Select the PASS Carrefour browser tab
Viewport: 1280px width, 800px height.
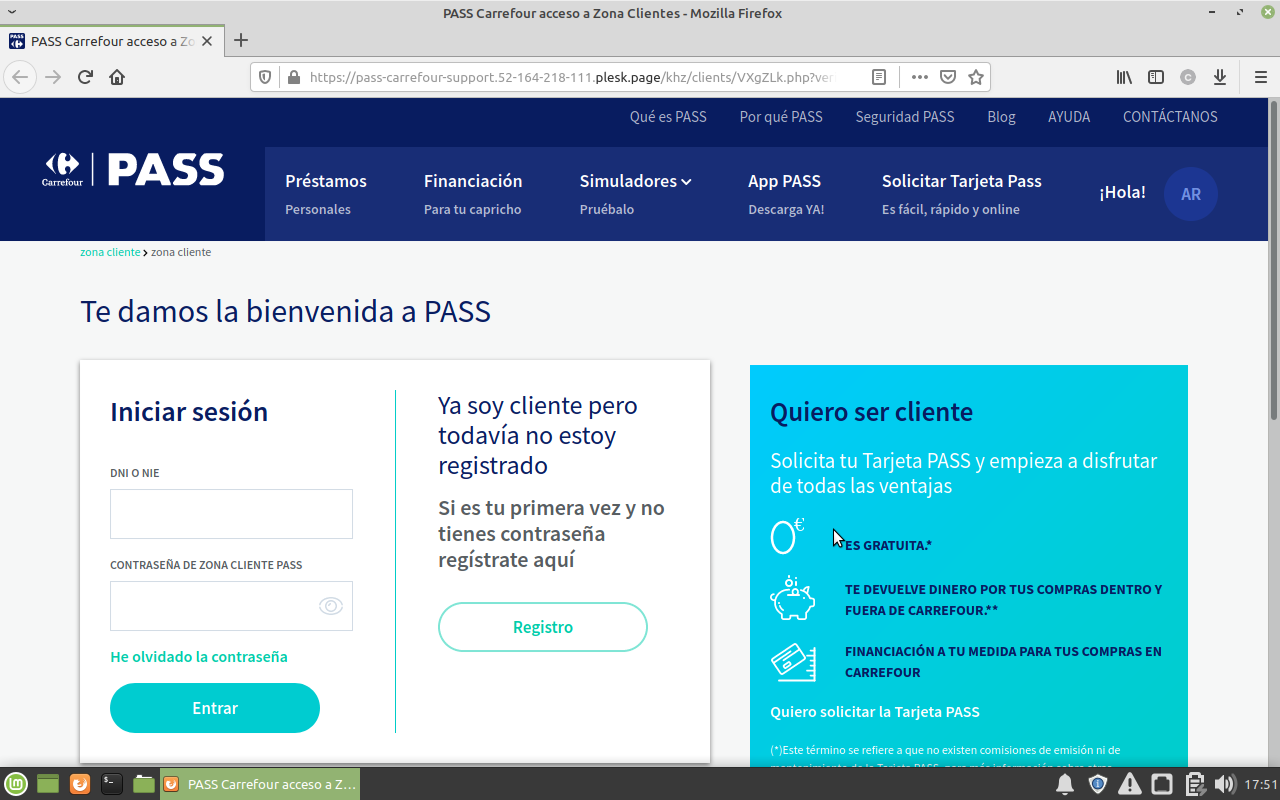click(x=112, y=41)
